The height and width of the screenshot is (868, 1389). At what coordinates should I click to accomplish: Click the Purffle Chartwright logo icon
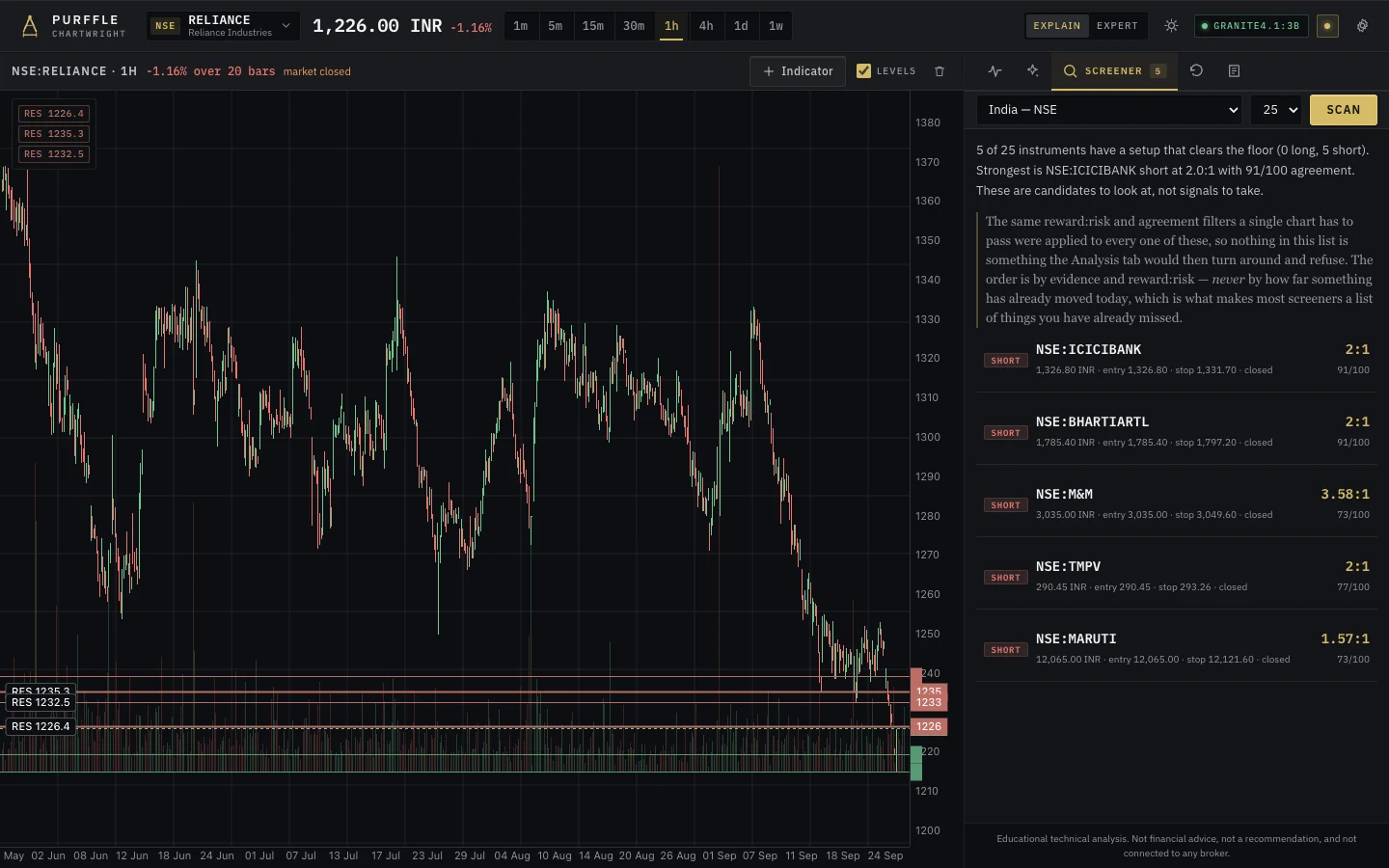[30, 26]
